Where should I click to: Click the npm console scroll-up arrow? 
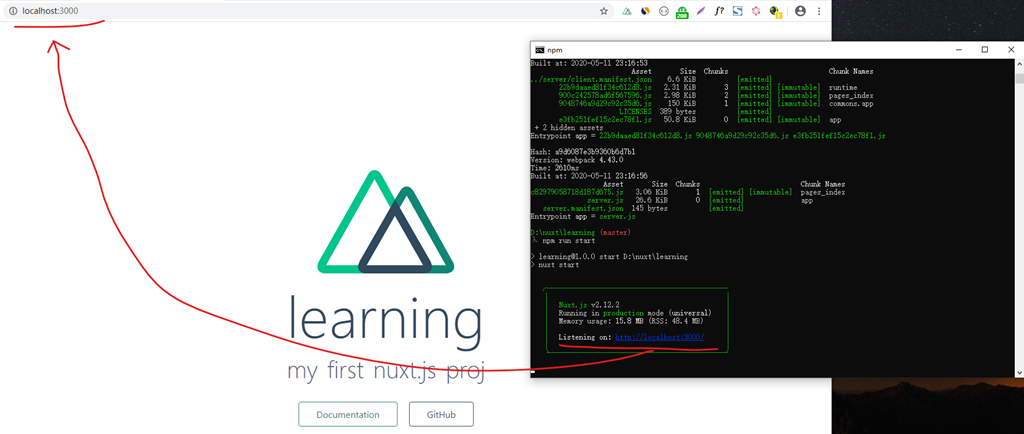[x=1019, y=63]
